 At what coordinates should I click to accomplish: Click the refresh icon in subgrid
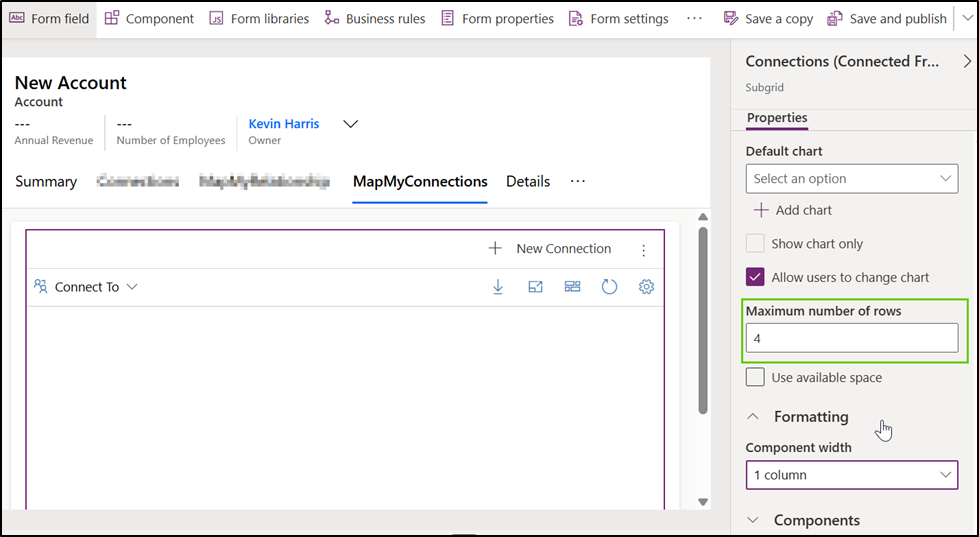pos(609,287)
